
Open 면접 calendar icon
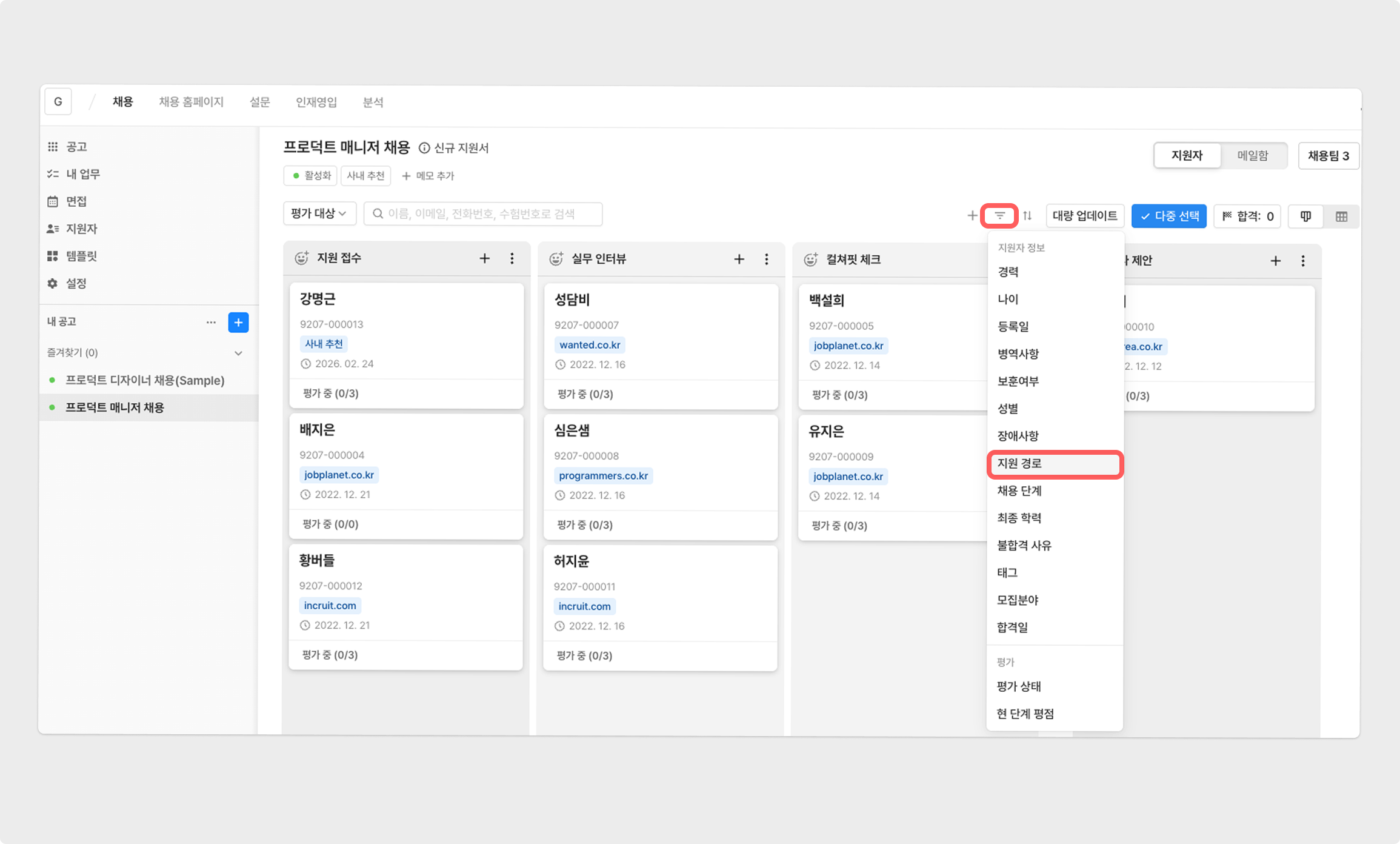(53, 201)
